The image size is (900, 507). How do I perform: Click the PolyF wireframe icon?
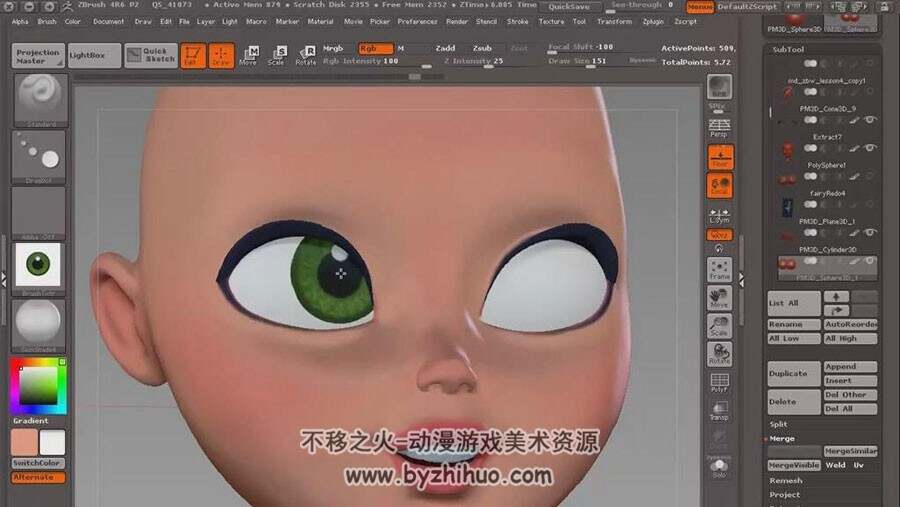tap(719, 382)
